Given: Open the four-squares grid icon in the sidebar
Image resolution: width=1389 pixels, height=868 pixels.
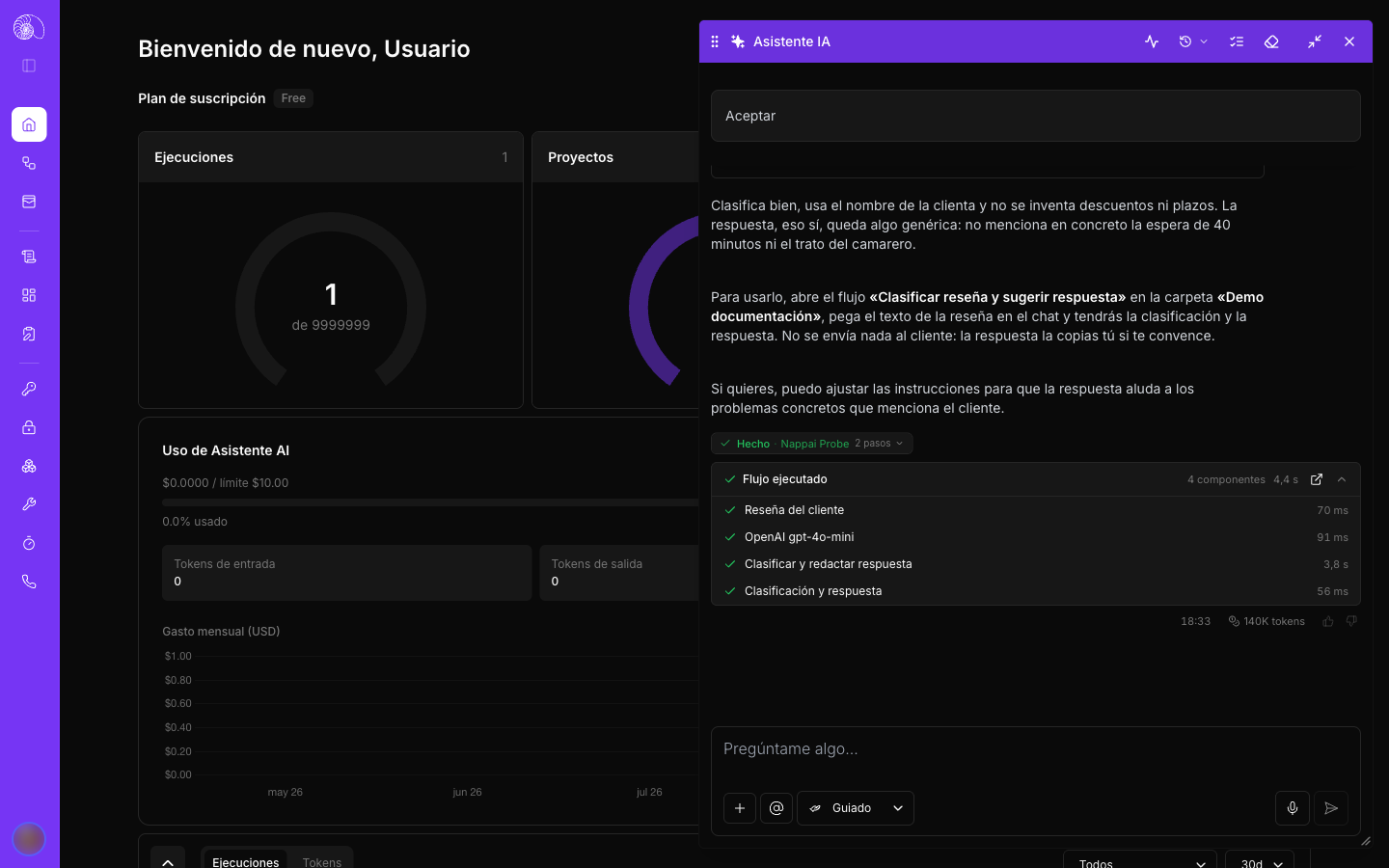Looking at the screenshot, I should pyautogui.click(x=29, y=295).
